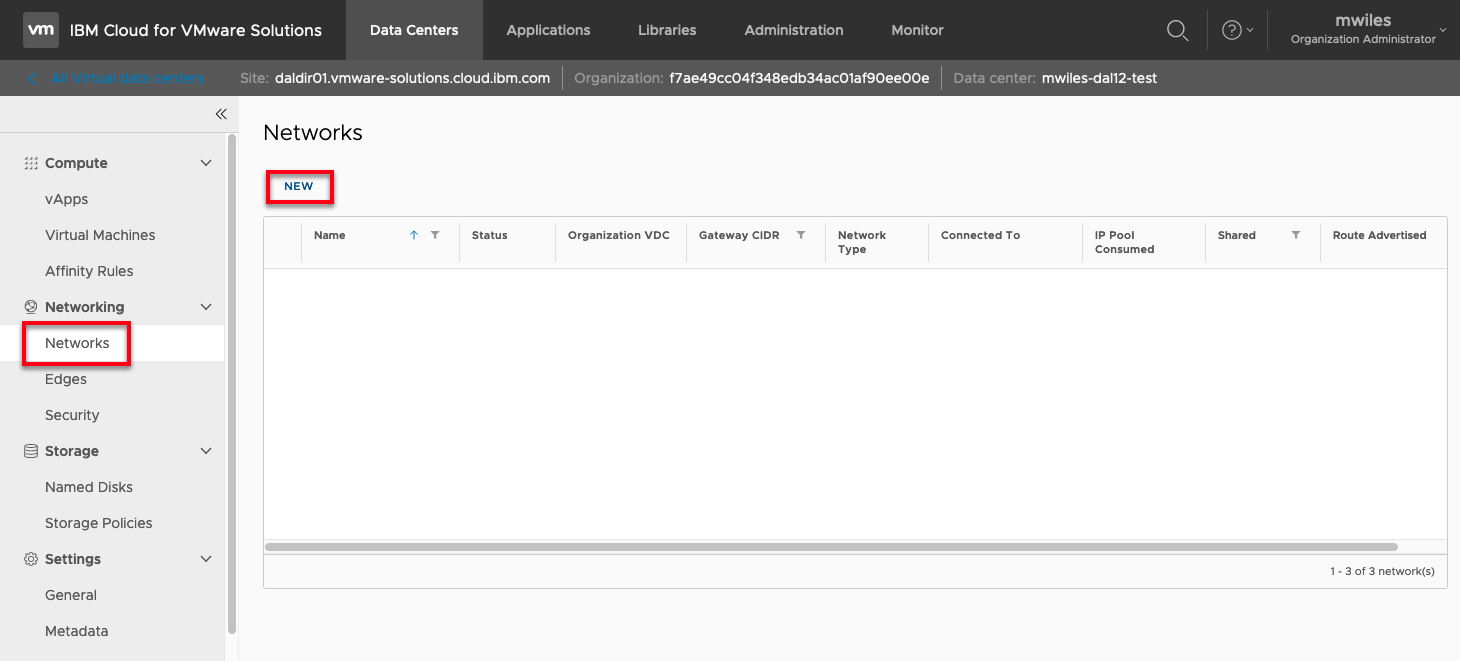This screenshot has height=661, width=1460.
Task: Open the search magnifier icon
Action: (x=1178, y=30)
